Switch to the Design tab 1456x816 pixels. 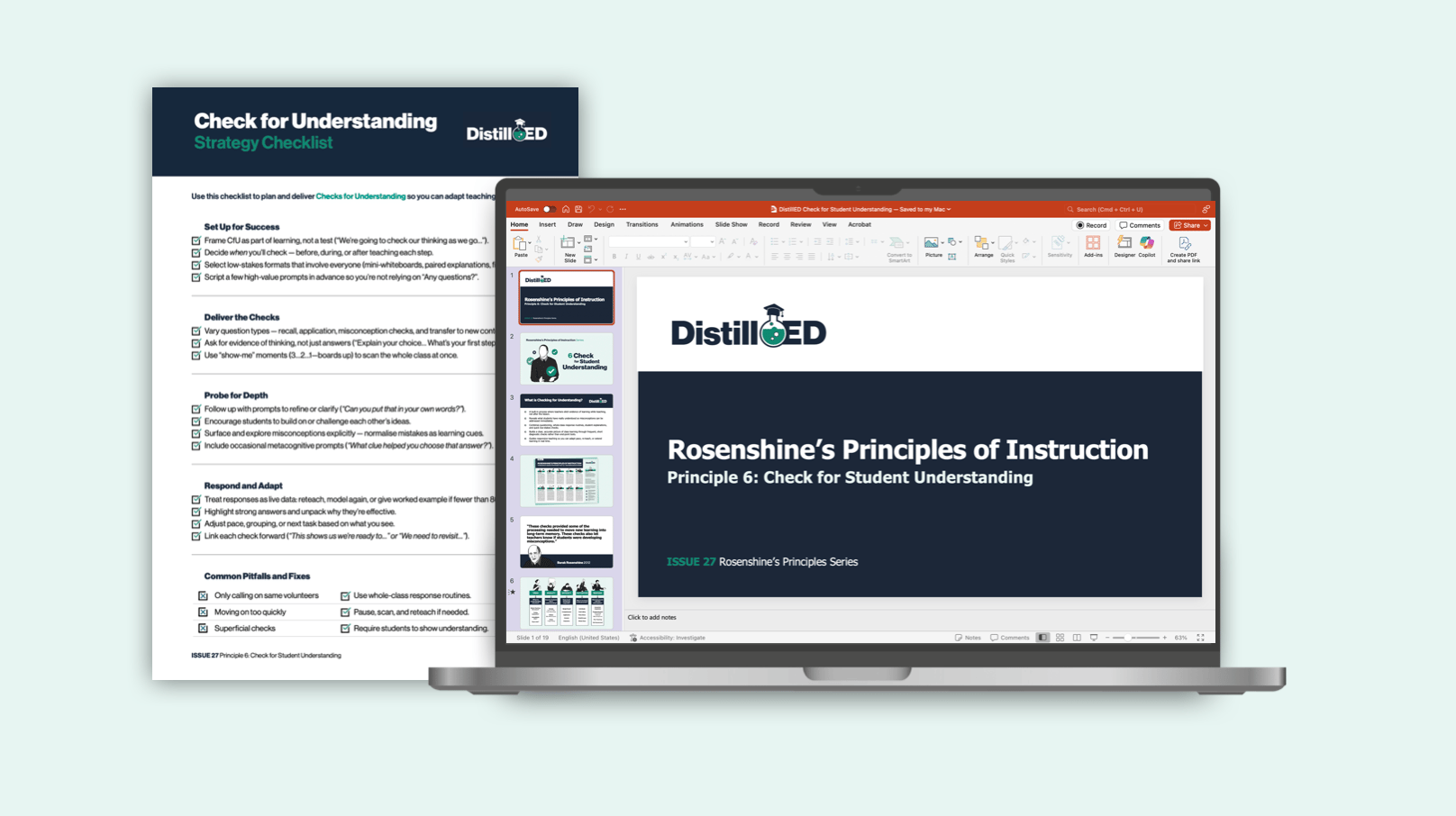tap(604, 224)
